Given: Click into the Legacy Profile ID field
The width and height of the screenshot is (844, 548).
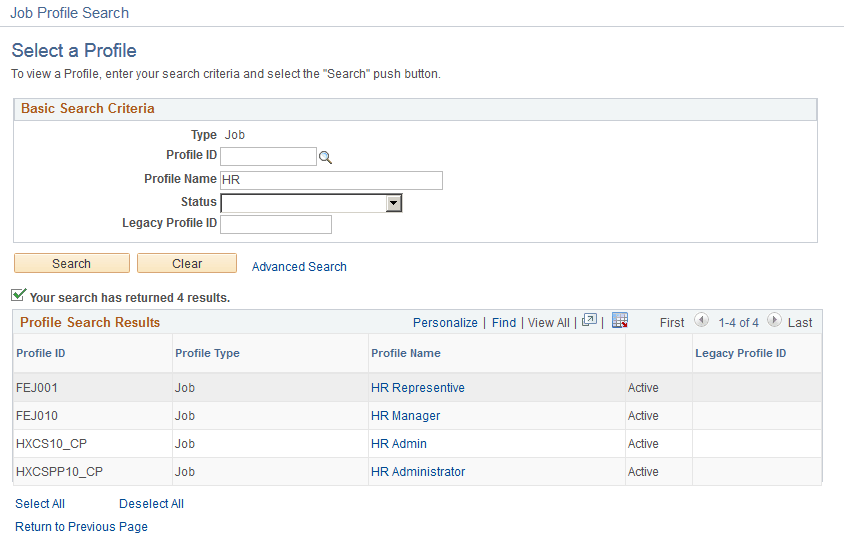Looking at the screenshot, I should click(x=276, y=224).
